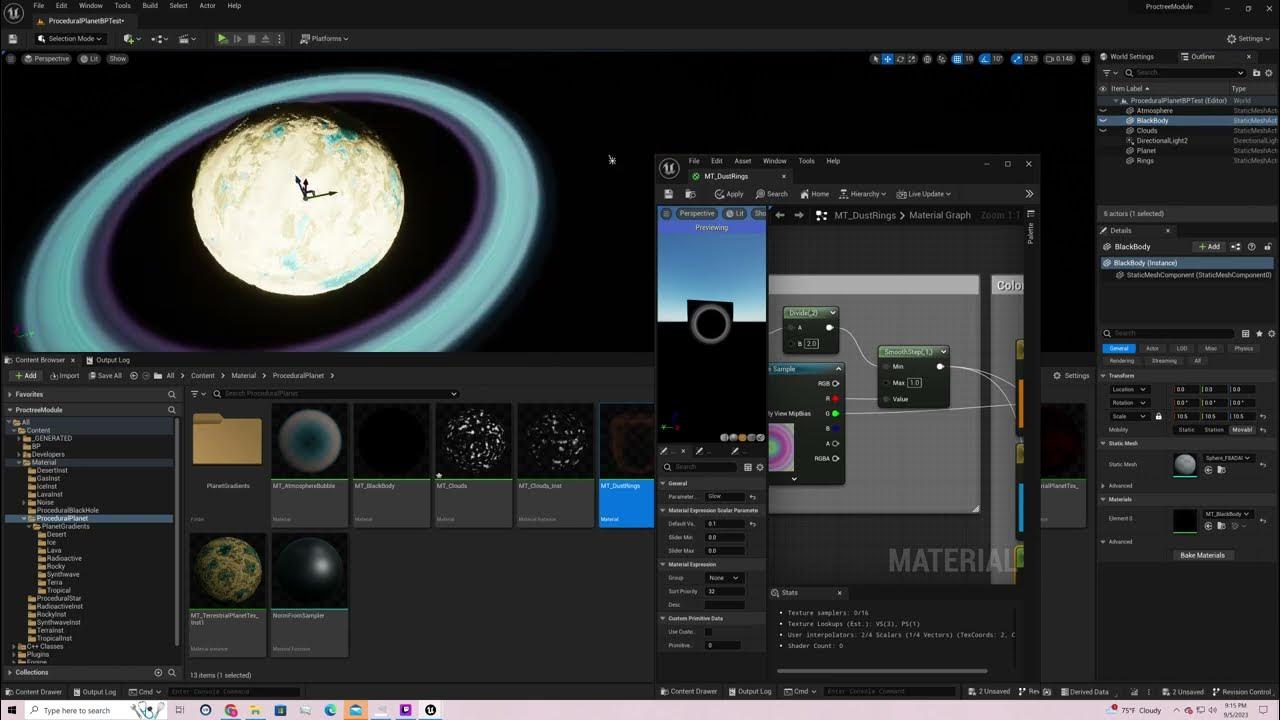The height and width of the screenshot is (720, 1280).
Task: Open Details panel settings gear
Action: (1271, 333)
